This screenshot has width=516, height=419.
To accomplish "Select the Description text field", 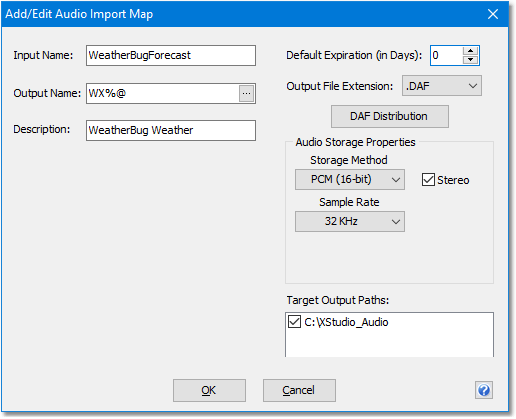I will point(171,130).
